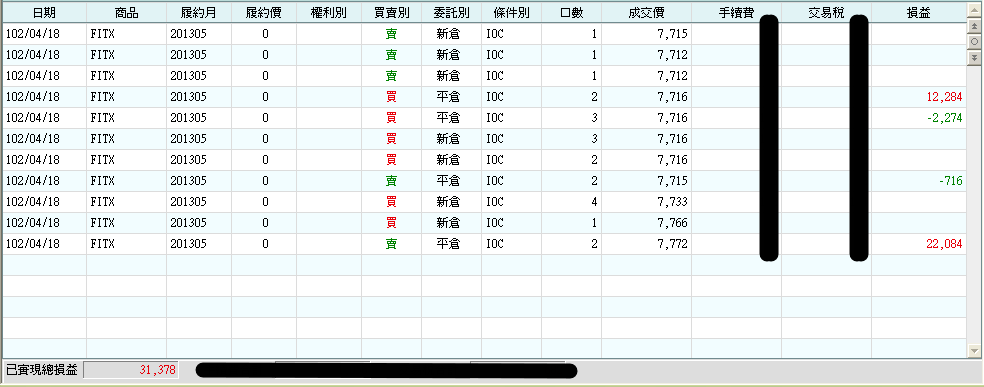Click the 商品 column header
The width and height of the screenshot is (984, 387).
pyautogui.click(x=126, y=13)
